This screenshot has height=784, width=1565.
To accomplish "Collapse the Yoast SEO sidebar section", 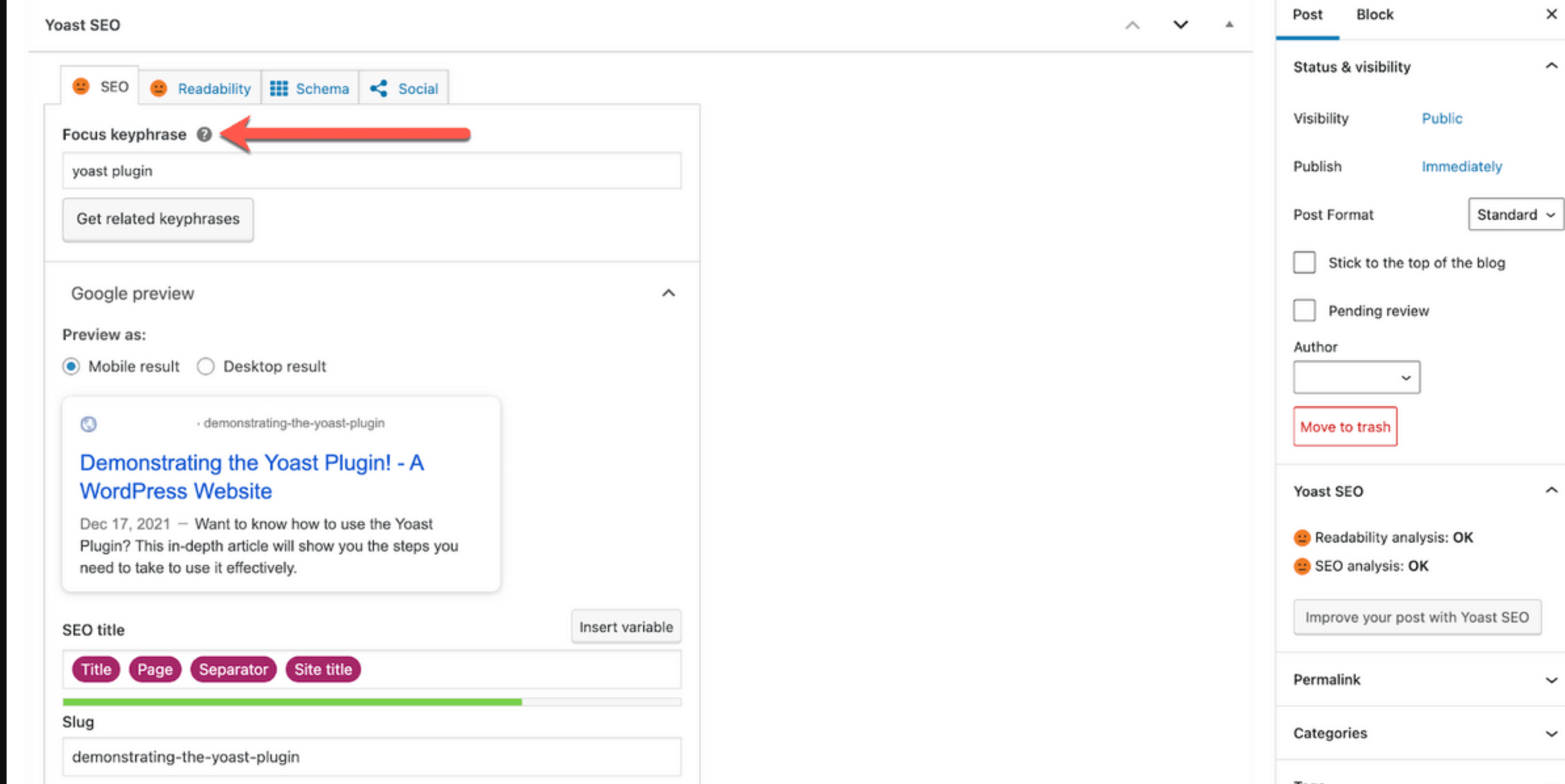I will coord(1551,491).
